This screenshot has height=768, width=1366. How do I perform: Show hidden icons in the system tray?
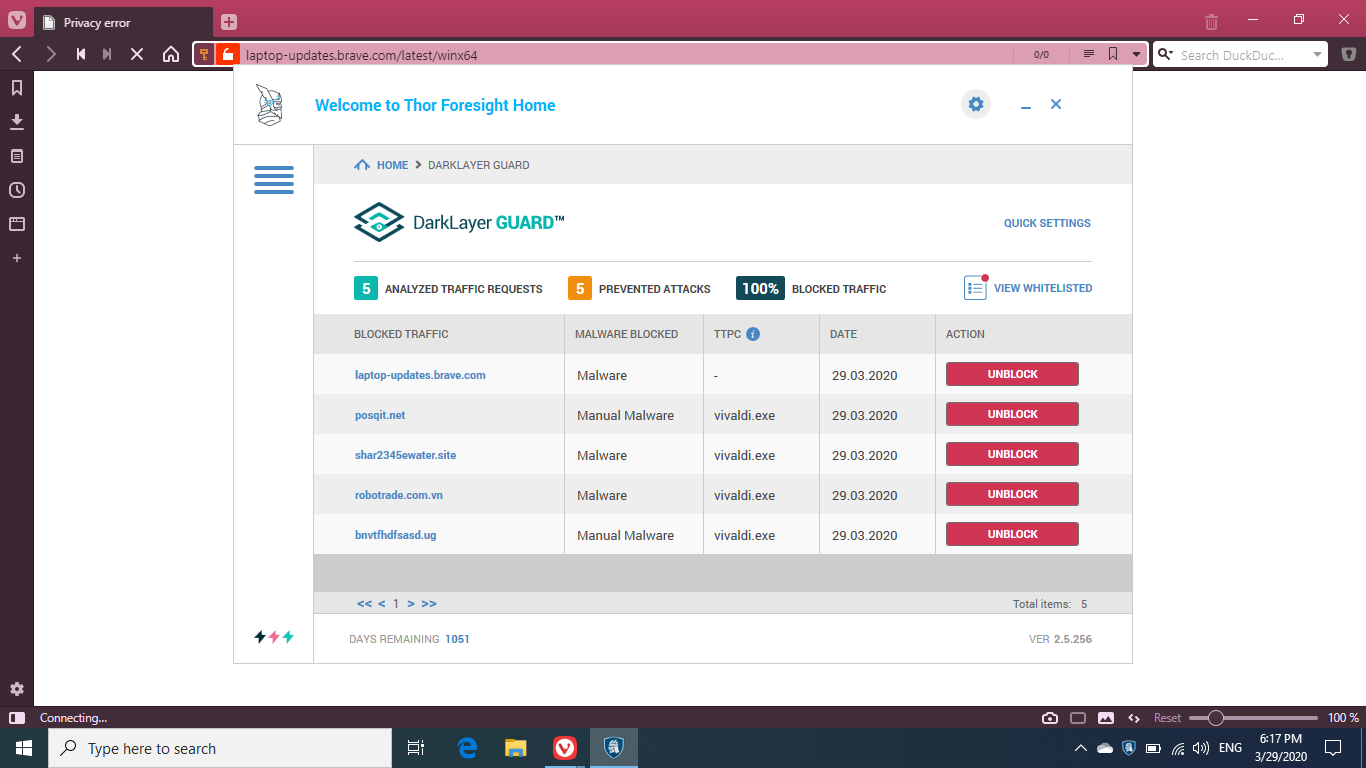point(1081,748)
